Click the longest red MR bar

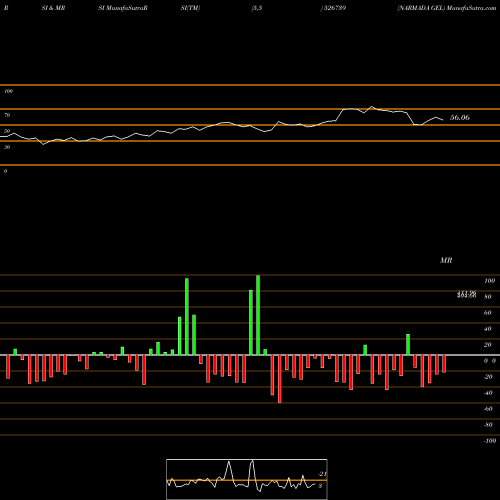coord(279,379)
